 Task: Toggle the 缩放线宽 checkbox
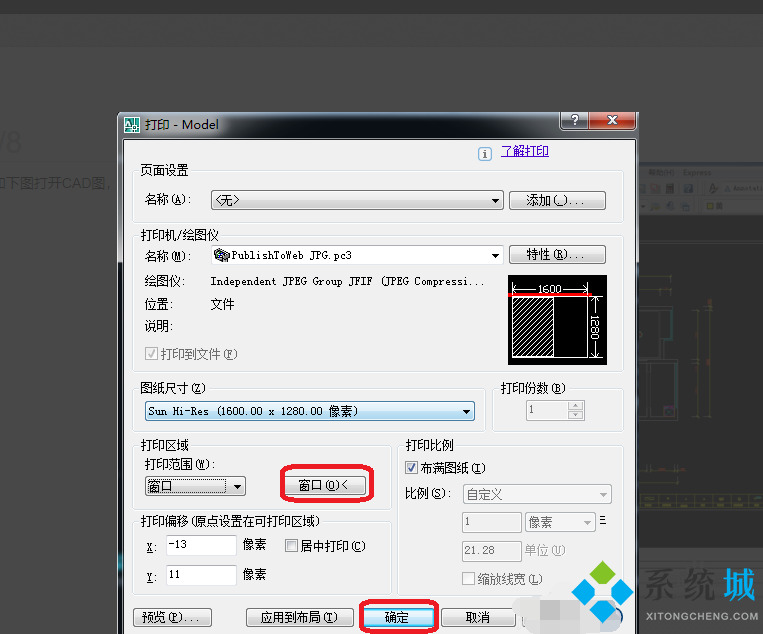tap(468, 579)
